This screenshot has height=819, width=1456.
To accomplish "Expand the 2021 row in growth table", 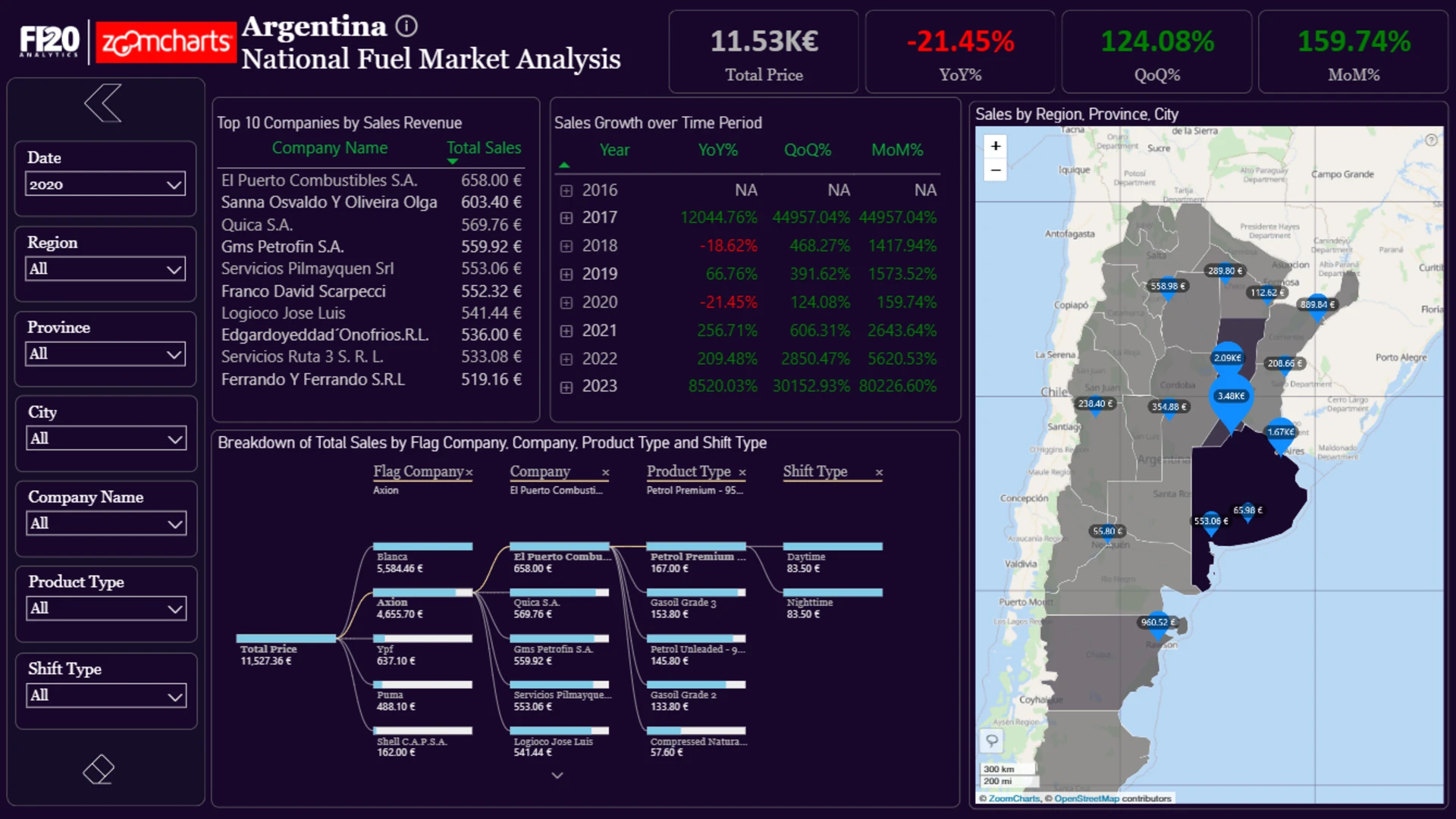I will [x=566, y=331].
